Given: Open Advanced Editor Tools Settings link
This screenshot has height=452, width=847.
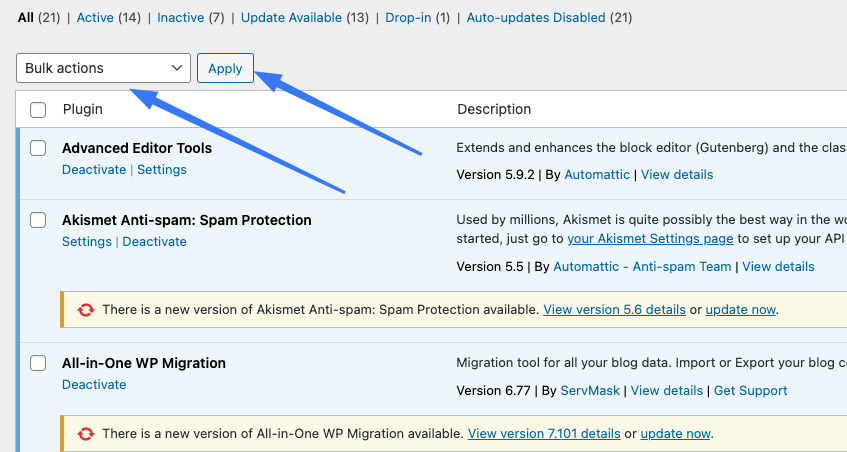Looking at the screenshot, I should [162, 170].
